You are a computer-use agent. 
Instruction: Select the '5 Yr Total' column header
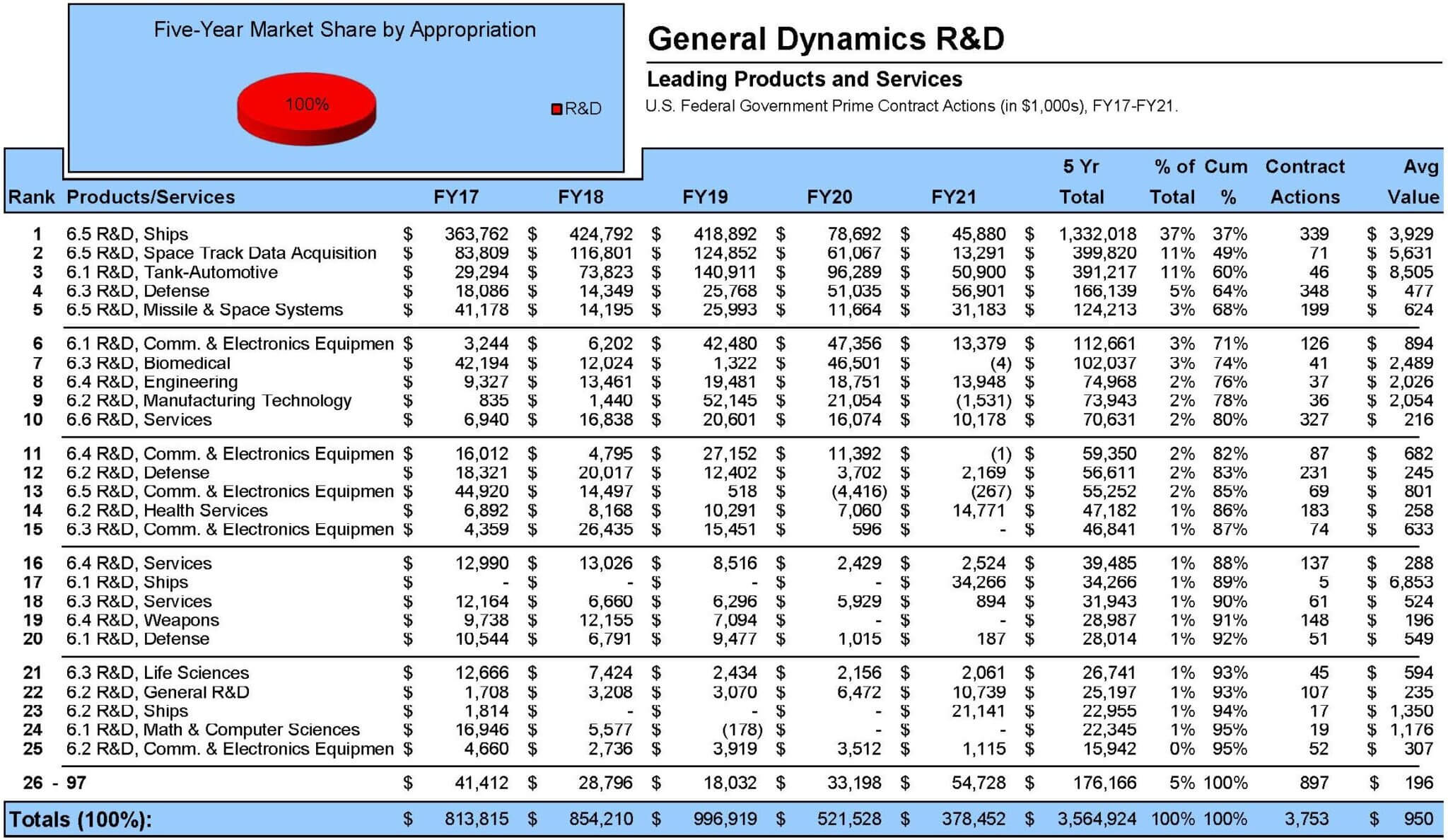pos(1082,182)
